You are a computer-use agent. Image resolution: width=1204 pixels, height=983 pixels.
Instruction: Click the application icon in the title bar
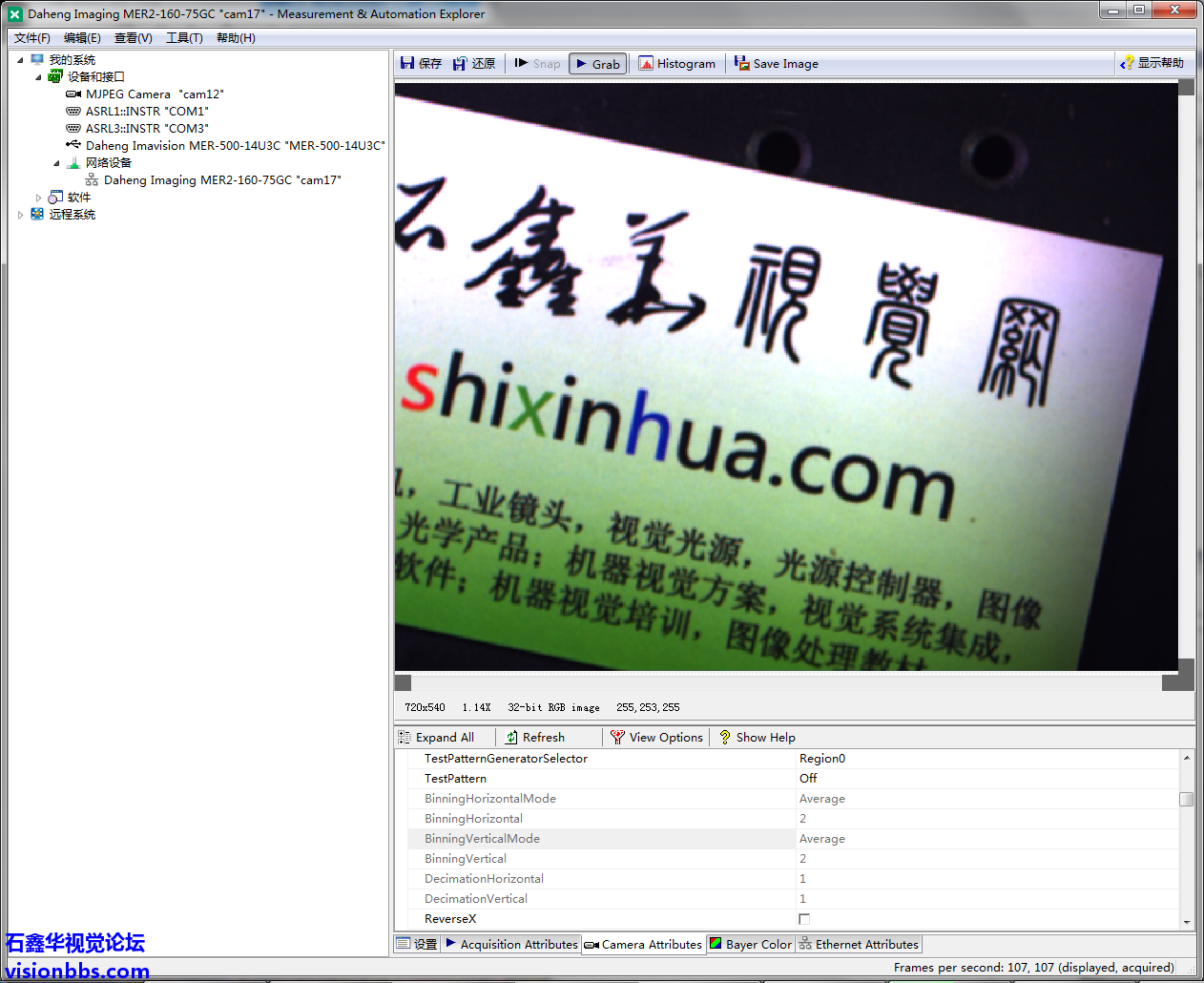[x=14, y=14]
